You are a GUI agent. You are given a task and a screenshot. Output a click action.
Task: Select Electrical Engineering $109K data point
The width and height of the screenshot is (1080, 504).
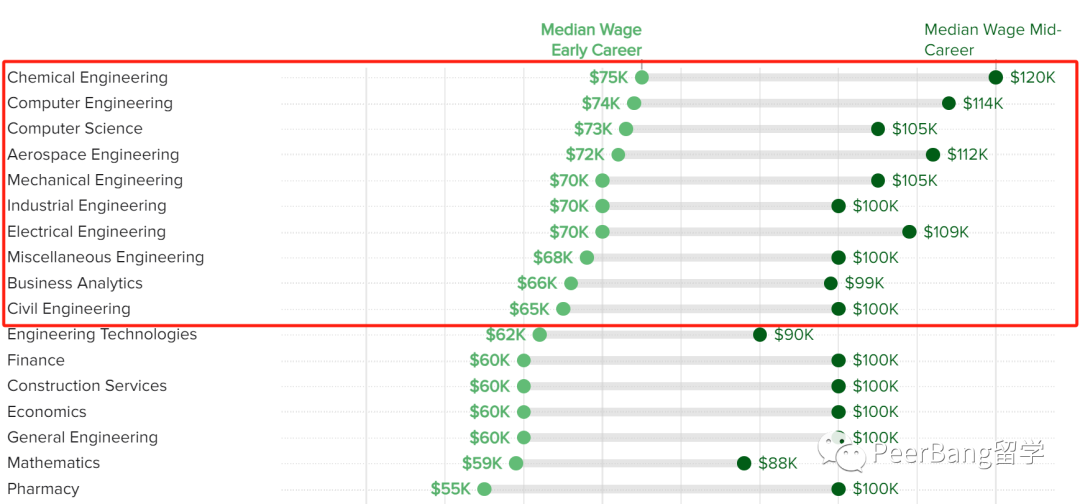coord(909,231)
